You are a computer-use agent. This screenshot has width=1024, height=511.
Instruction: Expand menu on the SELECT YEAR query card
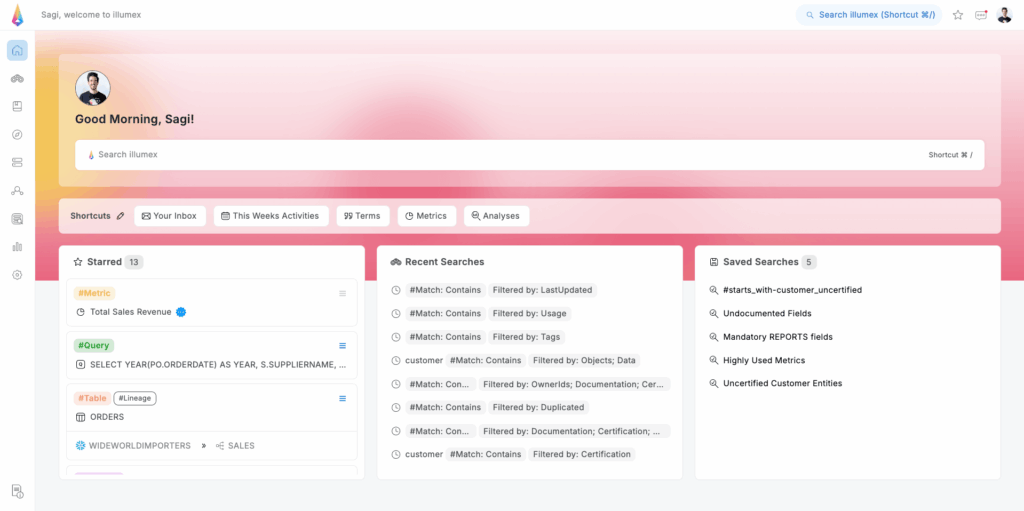[342, 346]
